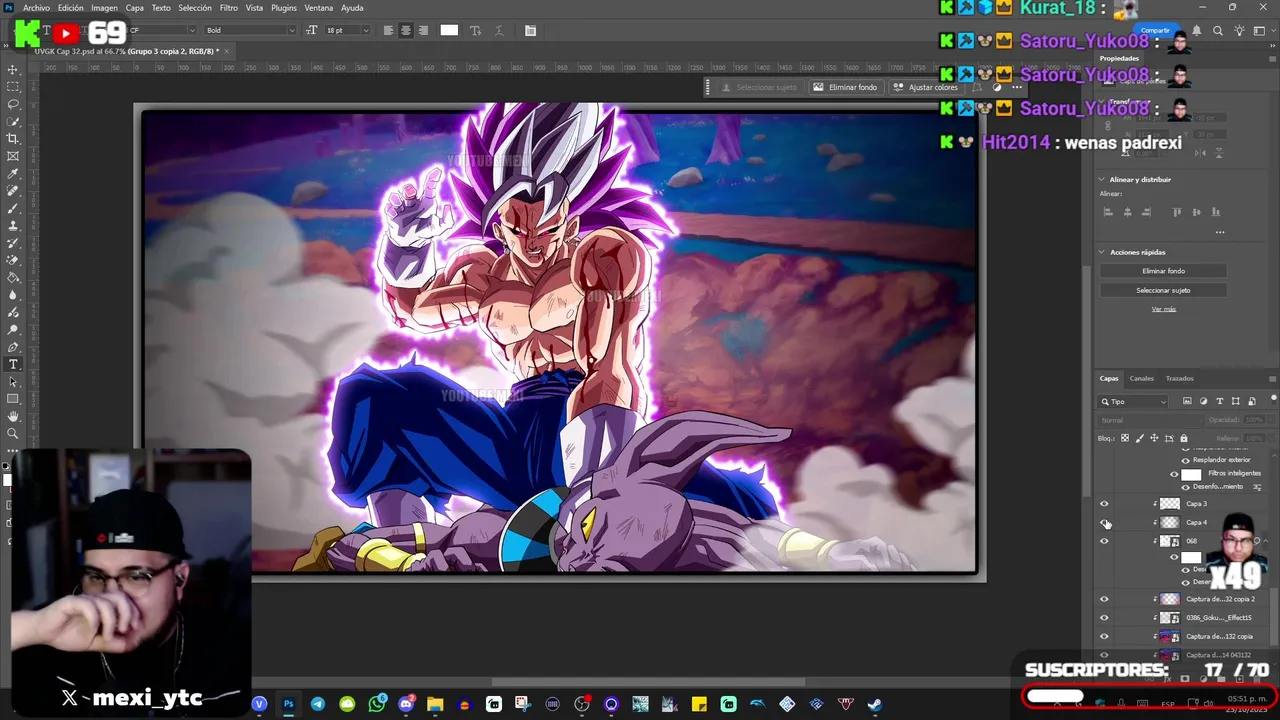Click Seleccionar sujeto in Acciones rápidas
The image size is (1280, 720).
coord(1163,290)
